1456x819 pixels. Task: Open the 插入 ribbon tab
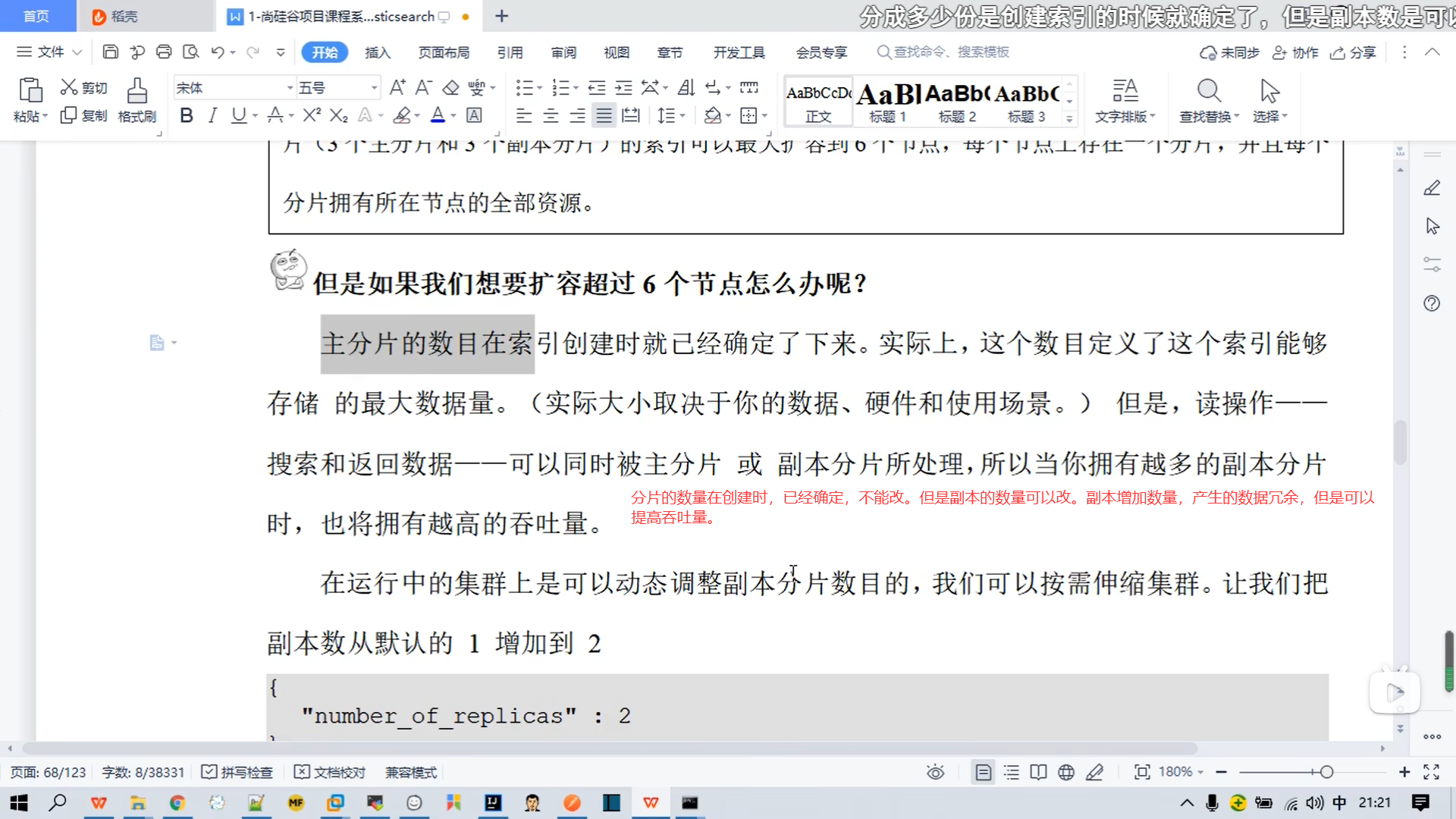pos(377,52)
